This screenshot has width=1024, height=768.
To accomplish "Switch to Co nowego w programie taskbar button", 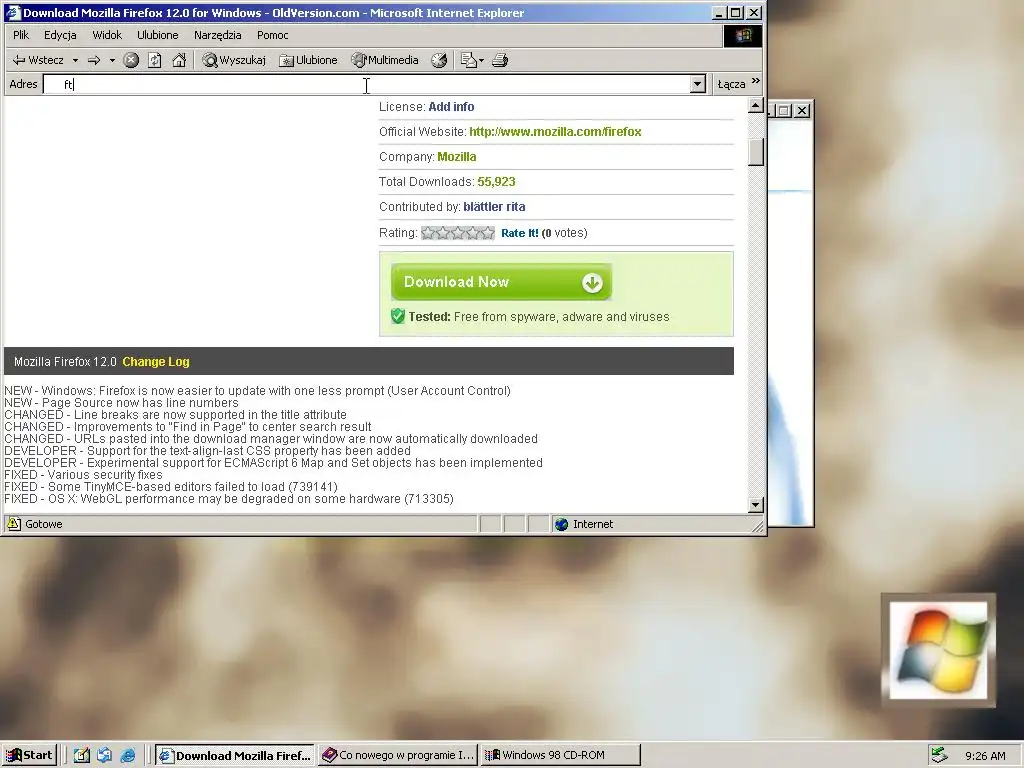I will point(398,756).
